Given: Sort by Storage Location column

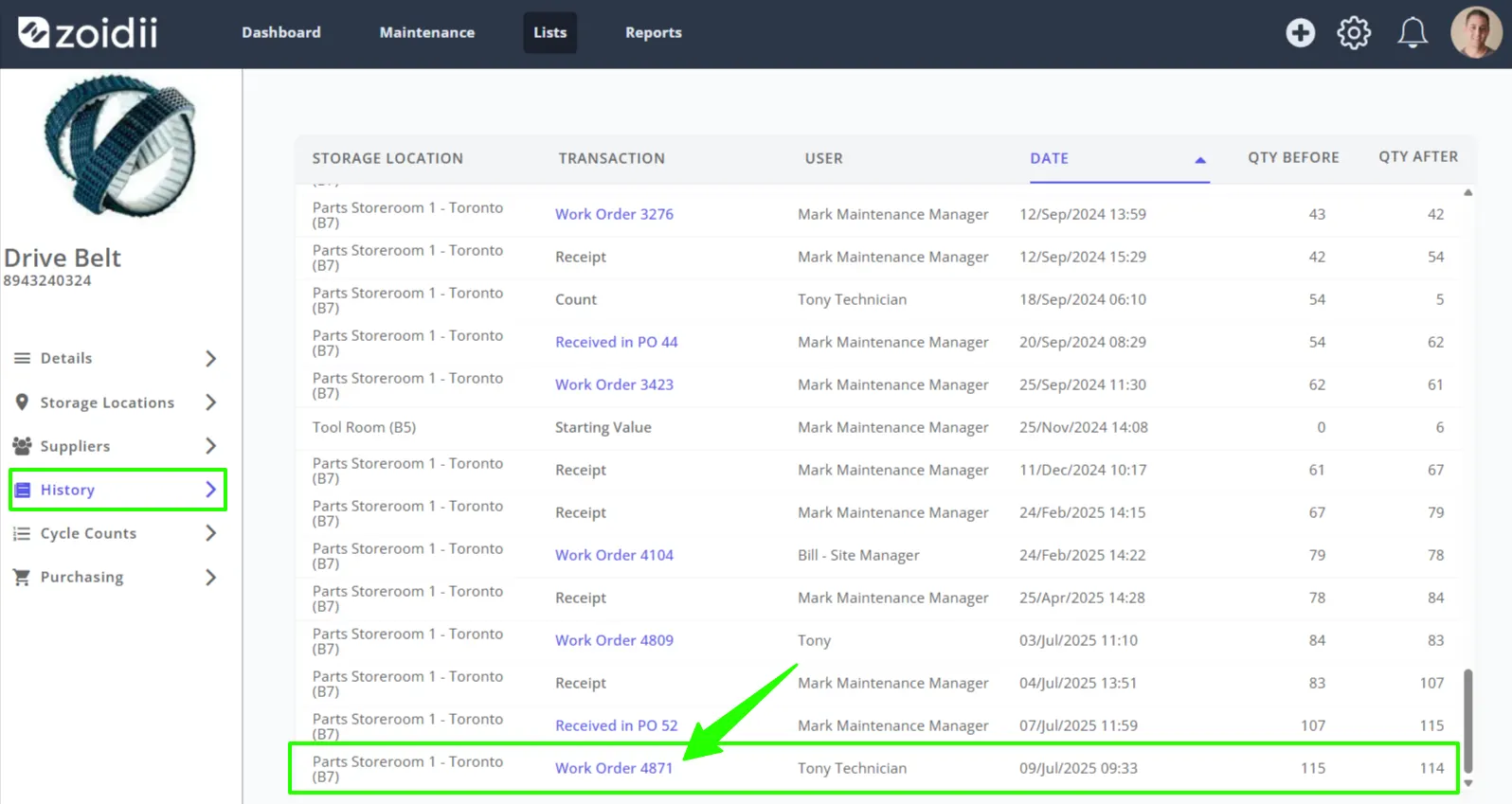Looking at the screenshot, I should (387, 158).
